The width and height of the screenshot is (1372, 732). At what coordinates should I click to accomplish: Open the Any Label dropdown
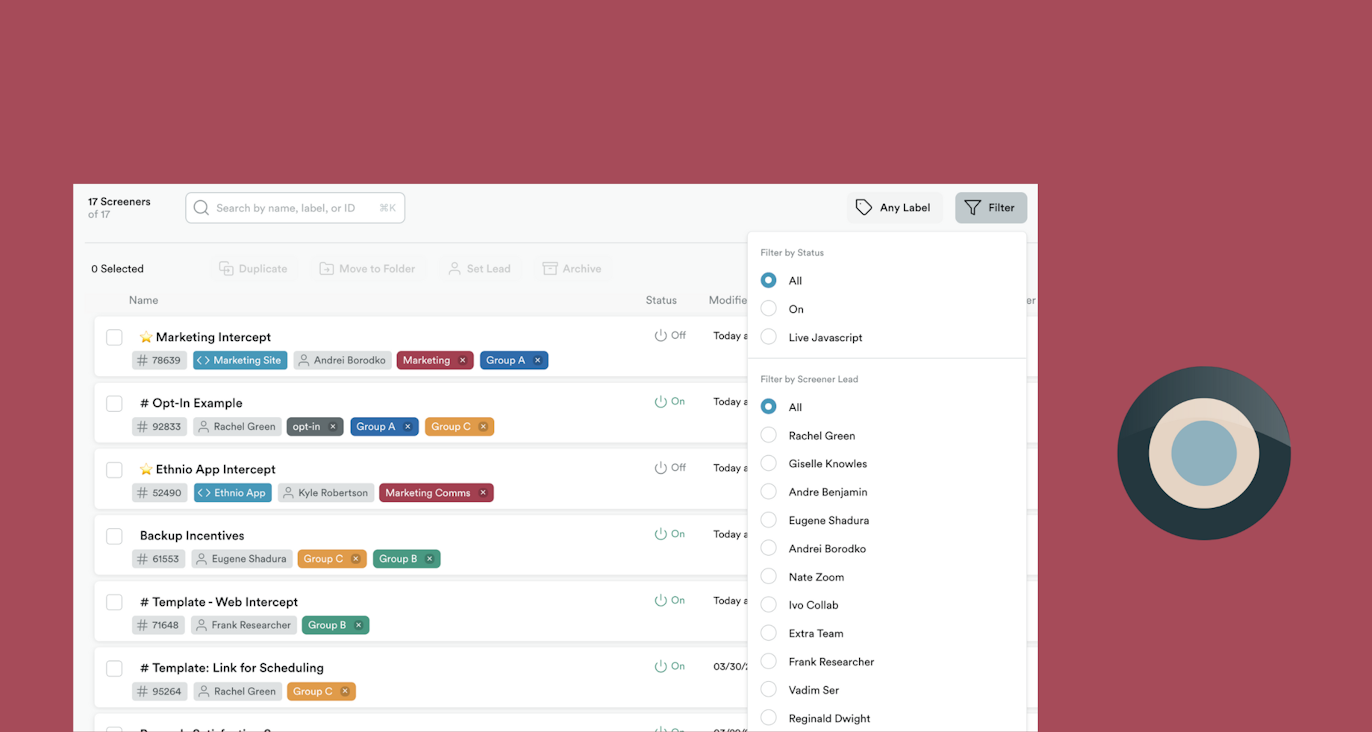tap(894, 207)
